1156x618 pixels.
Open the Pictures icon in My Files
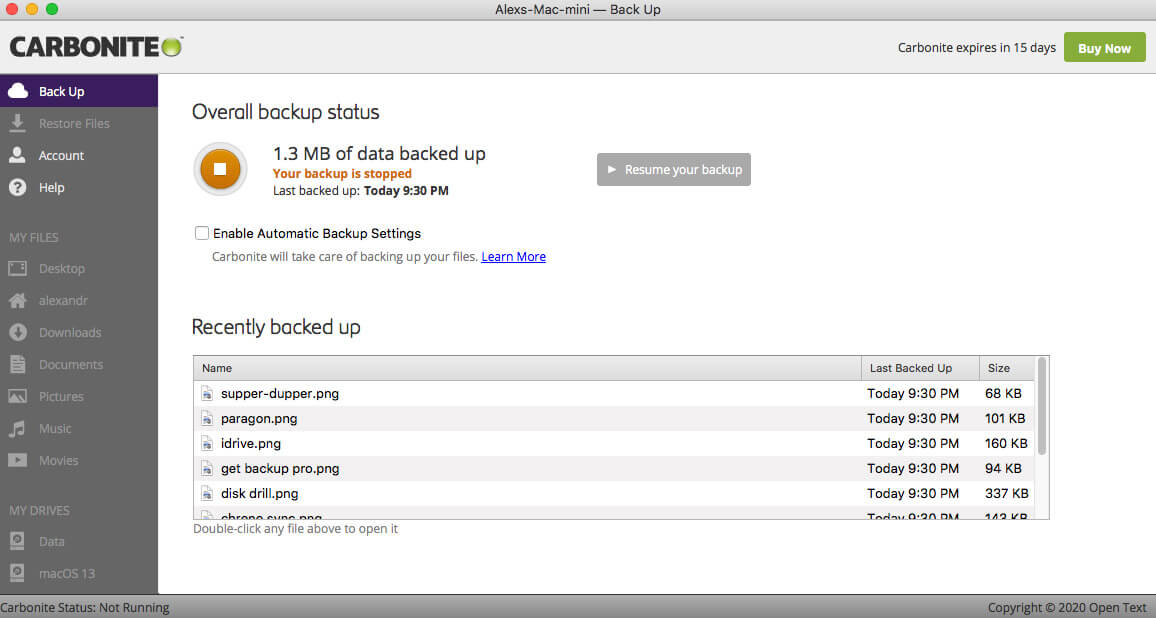pyautogui.click(x=17, y=397)
